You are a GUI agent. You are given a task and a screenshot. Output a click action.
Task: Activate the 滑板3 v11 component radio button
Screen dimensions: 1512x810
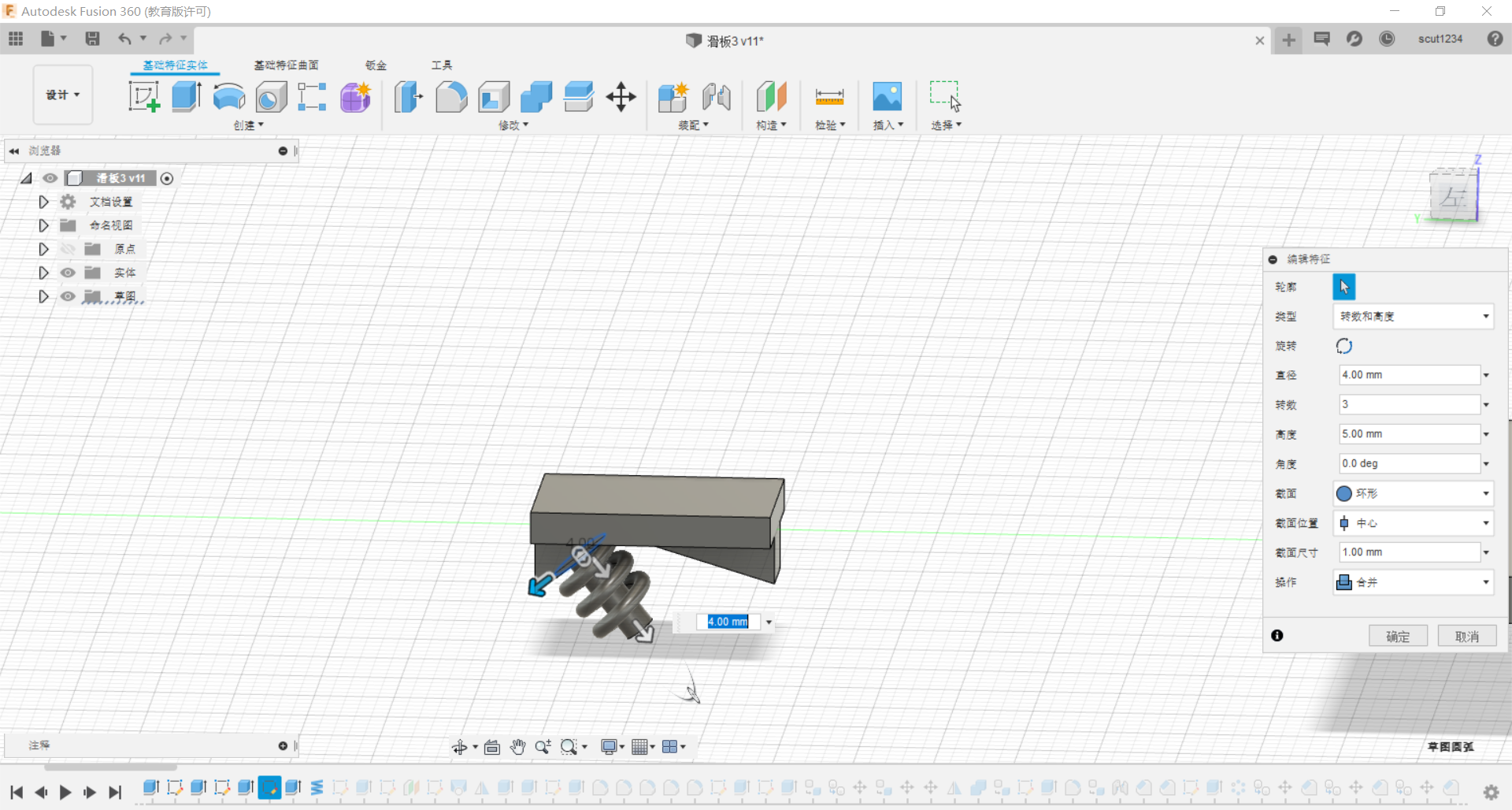coord(167,179)
